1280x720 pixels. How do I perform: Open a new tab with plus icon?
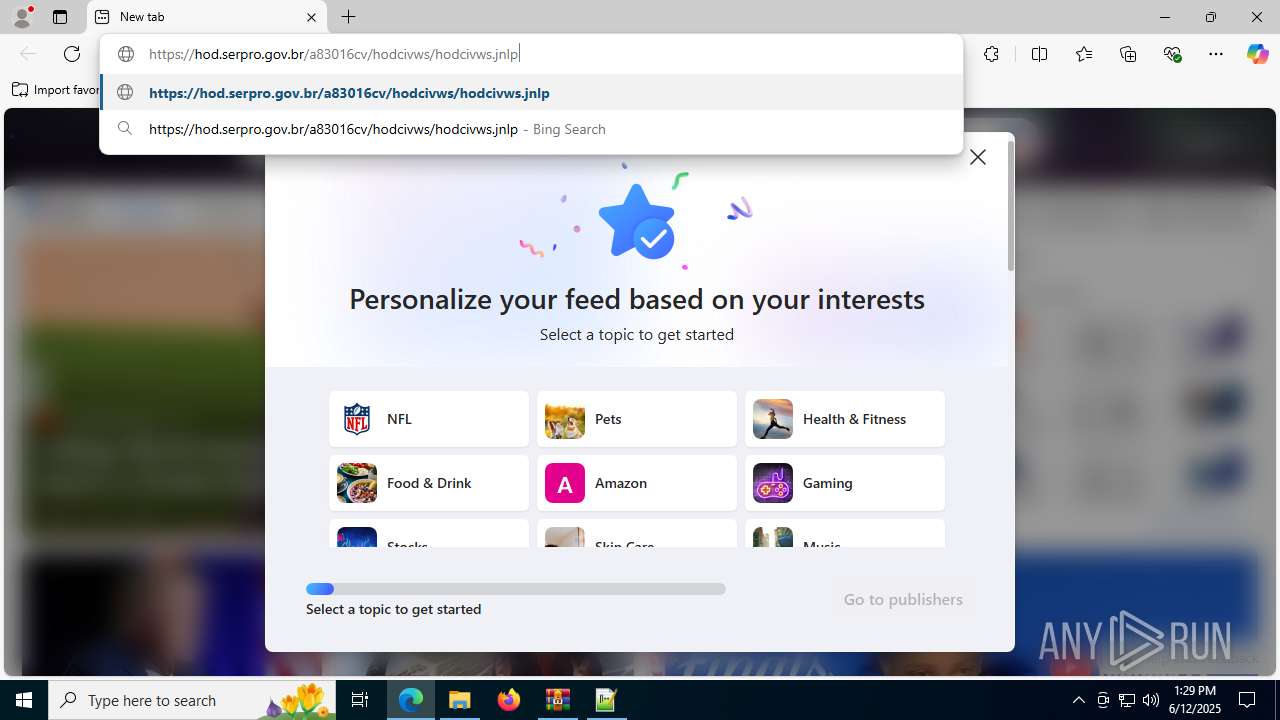pyautogui.click(x=348, y=17)
